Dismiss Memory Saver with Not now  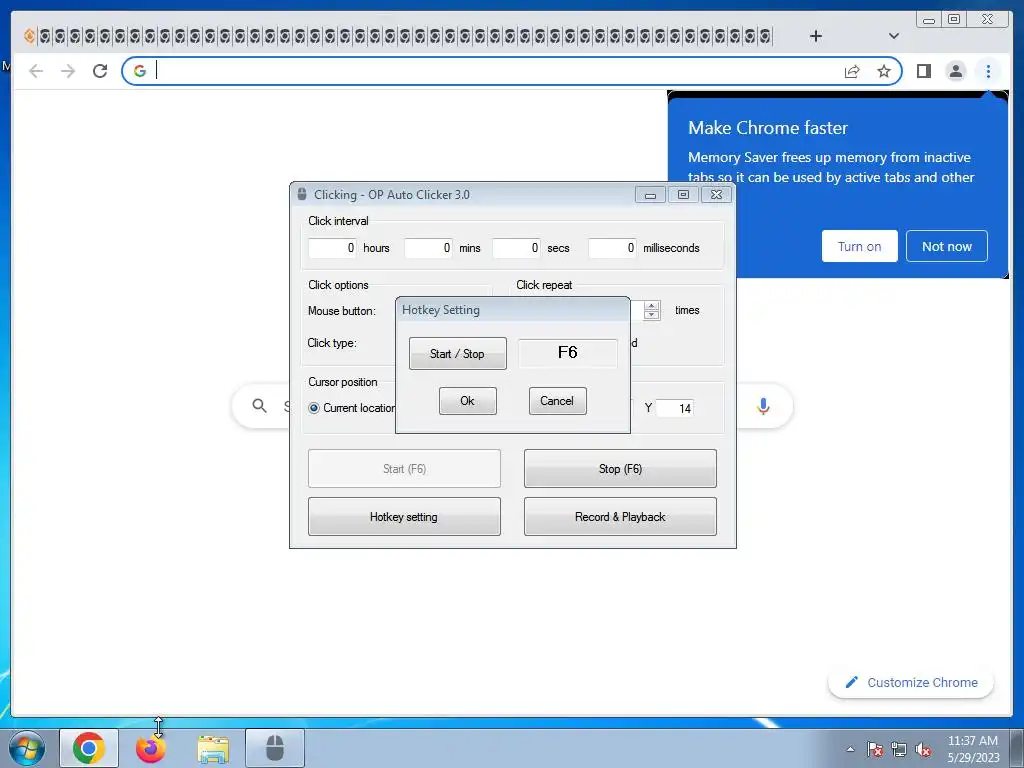point(946,246)
